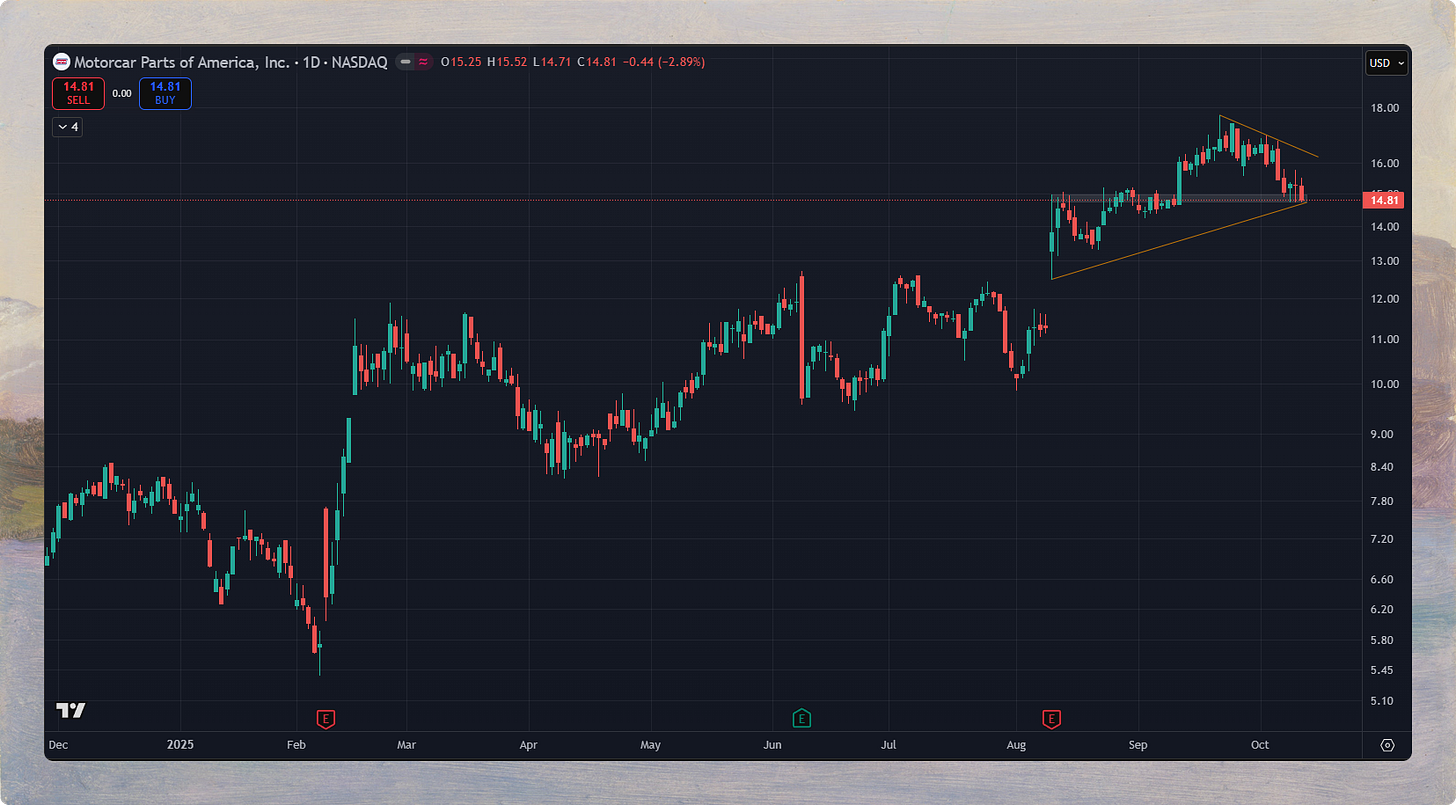
Task: Click the green earnings E marker in June
Action: coord(801,718)
